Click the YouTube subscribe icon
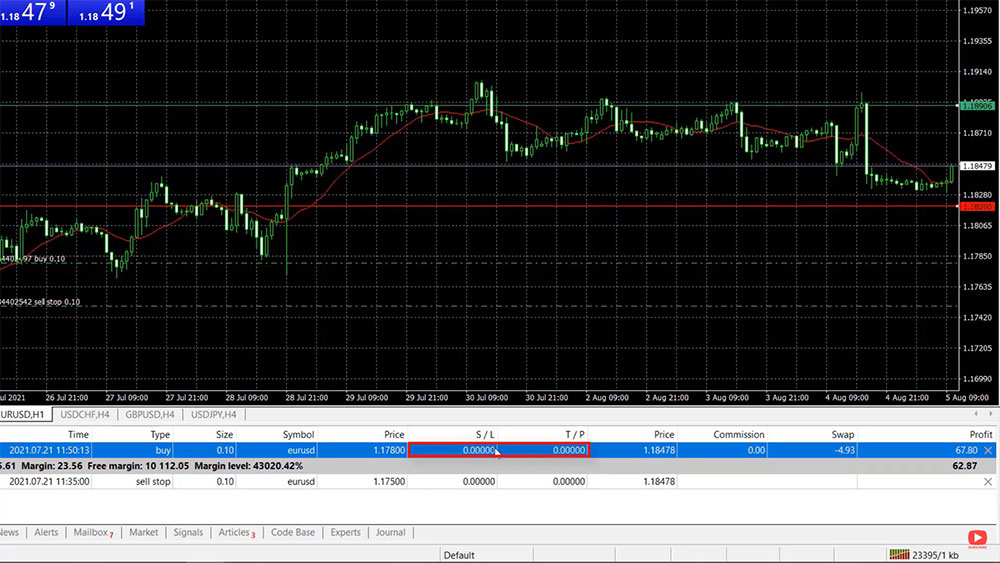Viewport: 1000px width, 563px height. tap(976, 538)
